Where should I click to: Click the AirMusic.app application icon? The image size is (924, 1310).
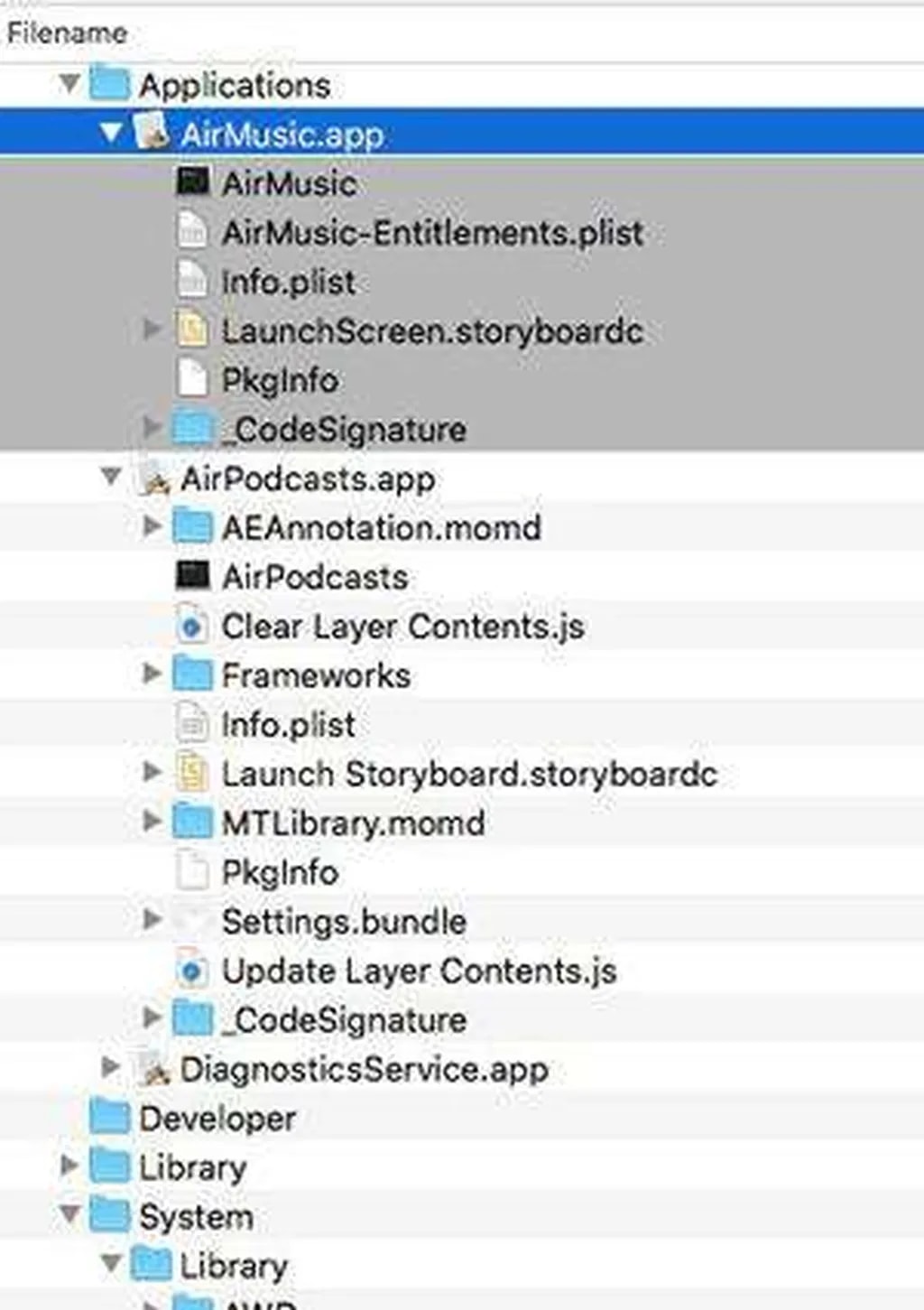(152, 134)
